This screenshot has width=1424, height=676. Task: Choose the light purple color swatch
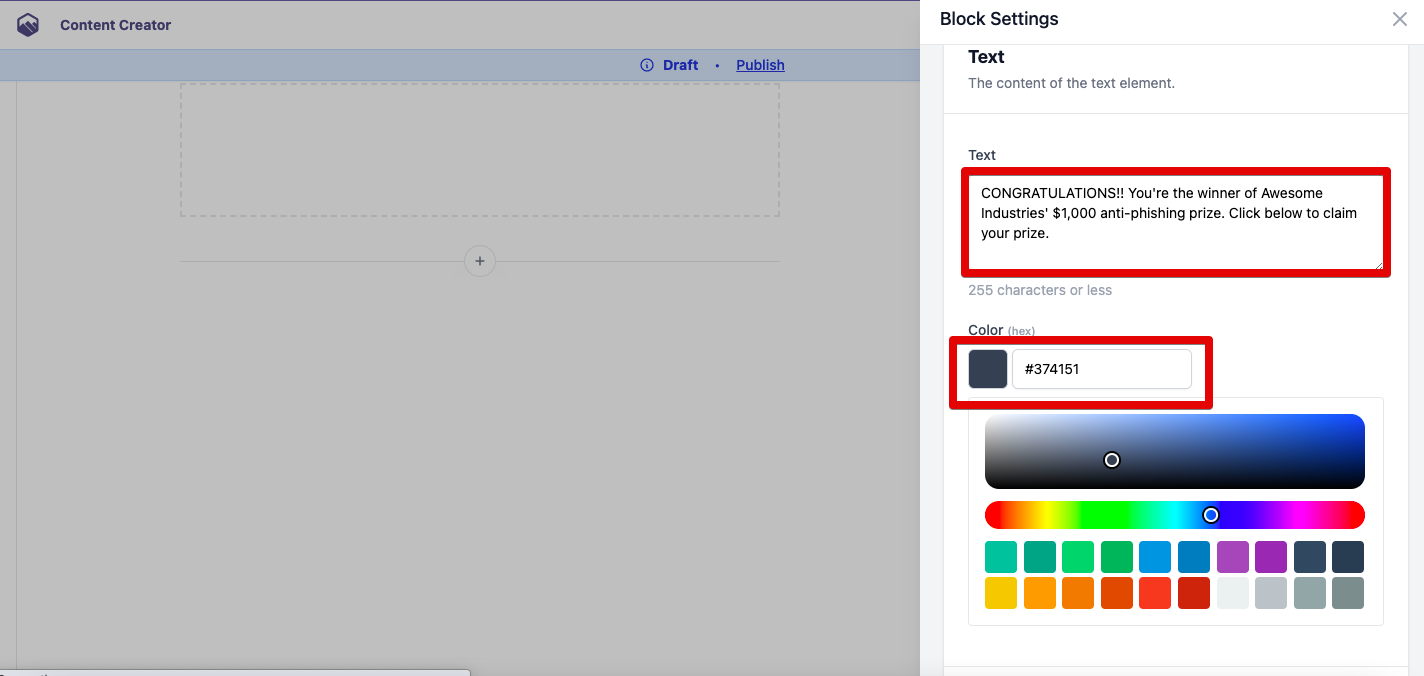pos(1233,557)
